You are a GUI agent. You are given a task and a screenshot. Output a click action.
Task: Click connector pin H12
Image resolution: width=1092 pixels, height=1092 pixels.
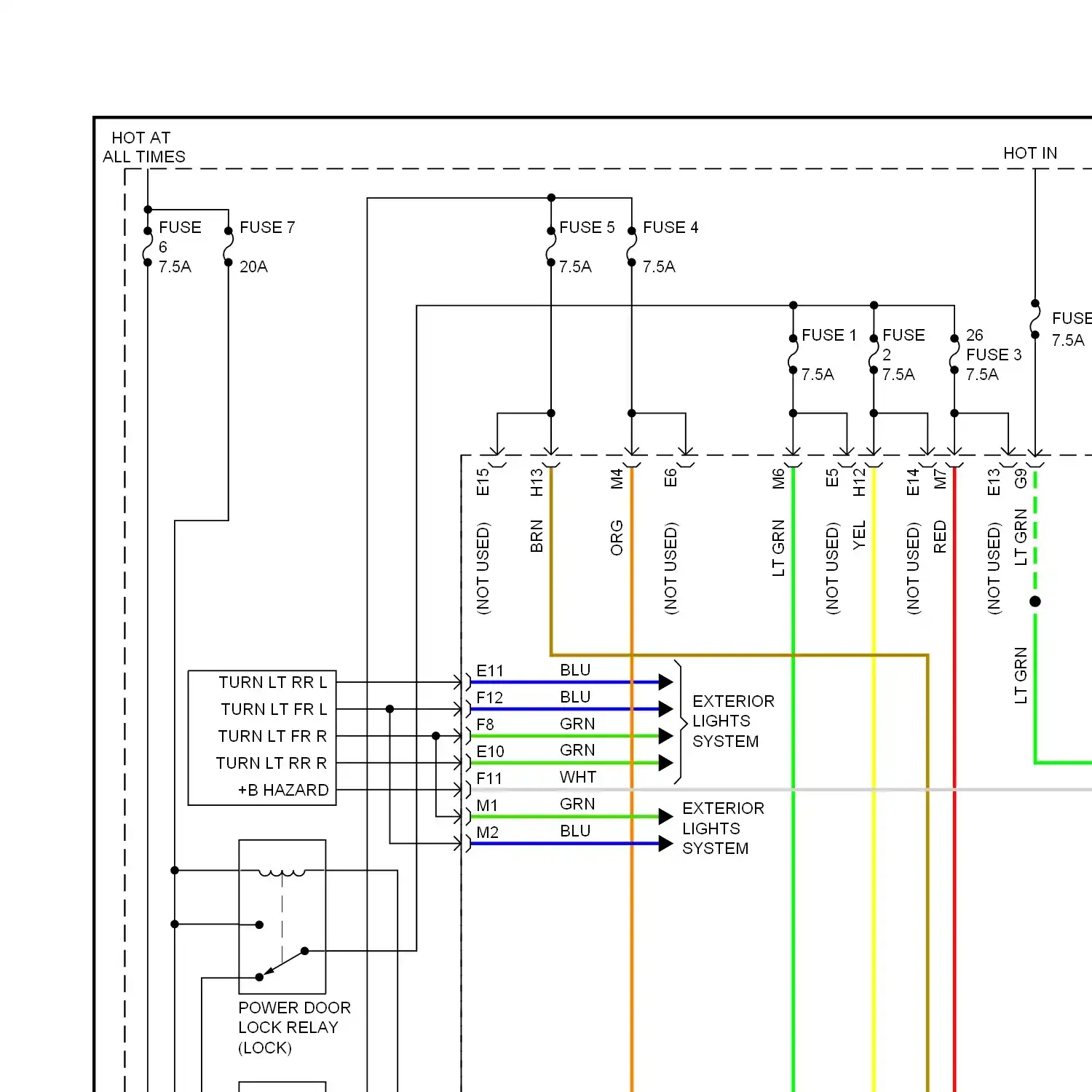[859, 482]
